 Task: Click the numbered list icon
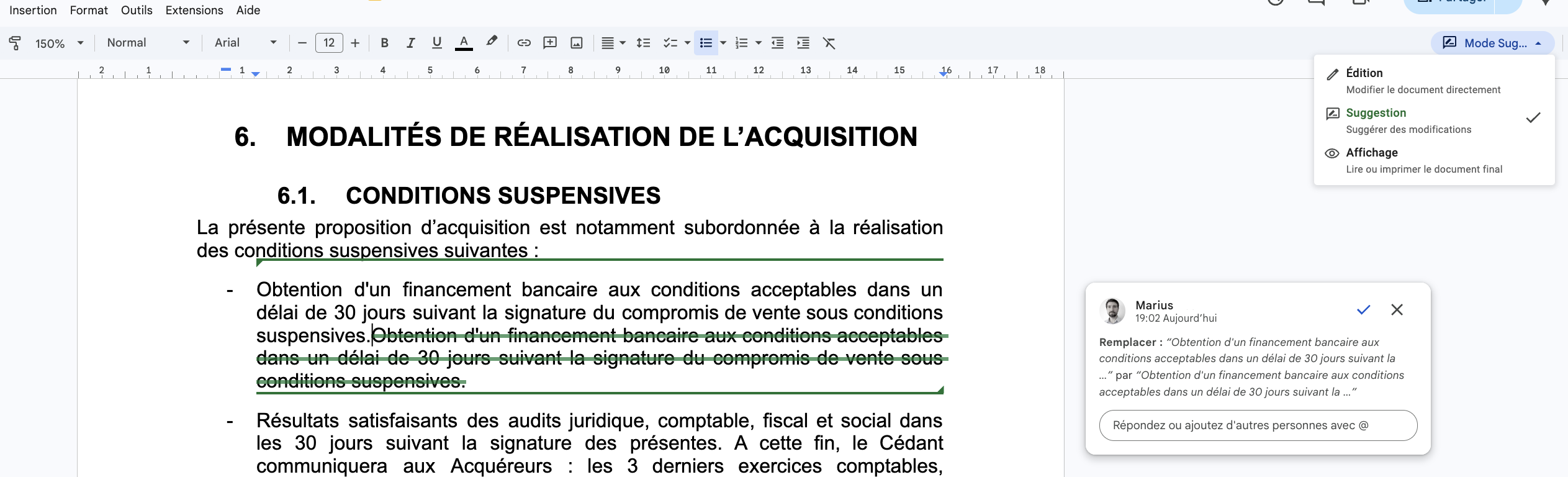click(x=741, y=43)
